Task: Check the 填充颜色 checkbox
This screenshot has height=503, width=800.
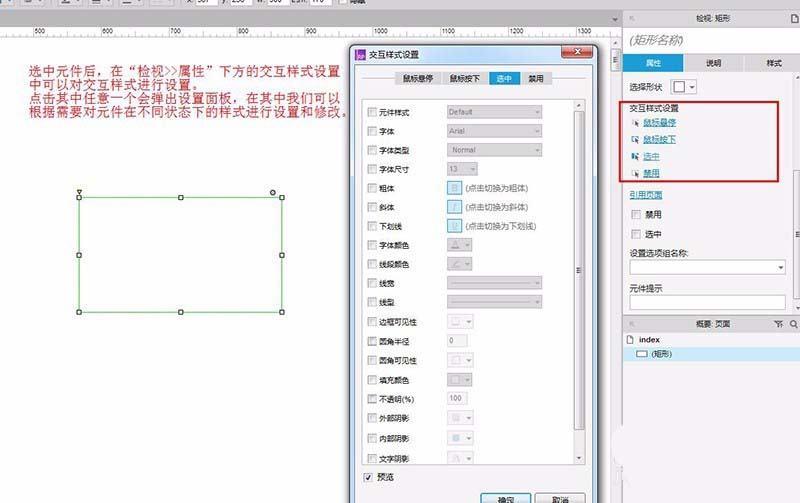Action: pyautogui.click(x=372, y=380)
